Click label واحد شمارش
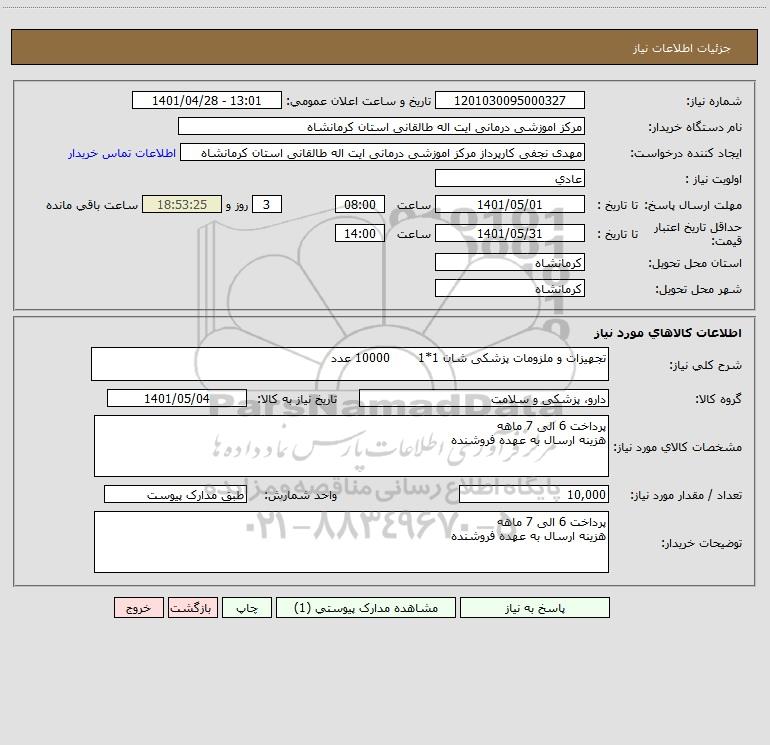Screen dimensions: 770x745 (301, 496)
